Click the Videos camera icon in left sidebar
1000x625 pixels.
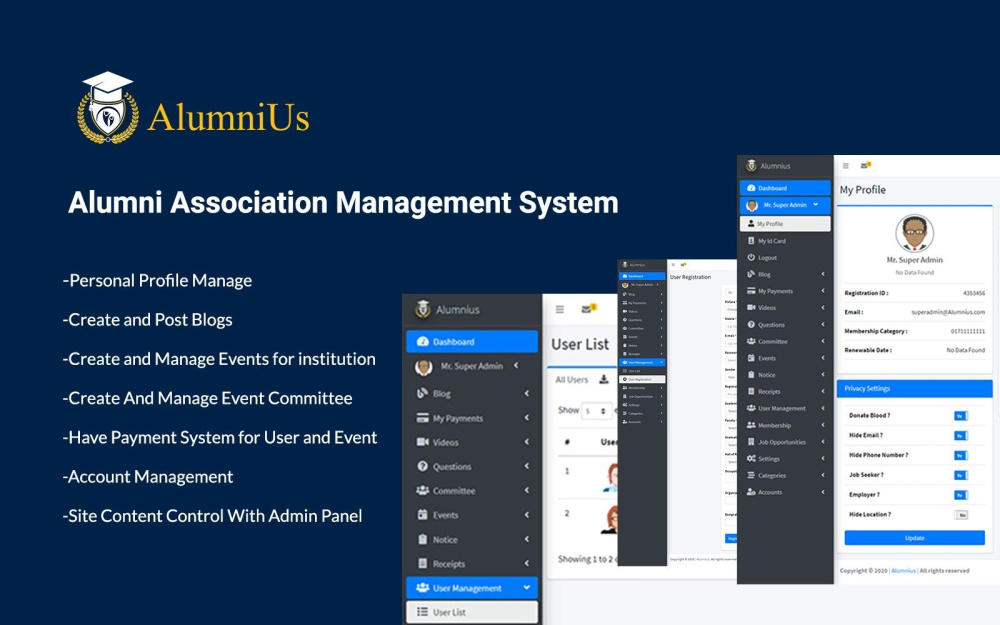click(x=422, y=442)
